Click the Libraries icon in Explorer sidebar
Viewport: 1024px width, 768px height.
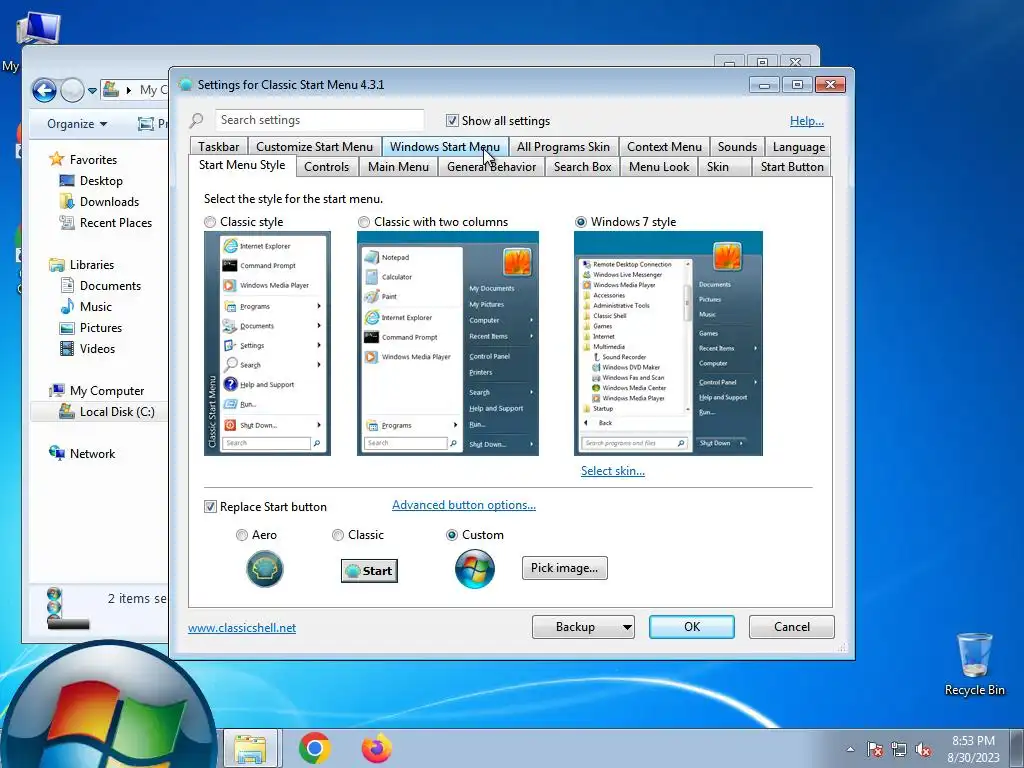tap(57, 264)
